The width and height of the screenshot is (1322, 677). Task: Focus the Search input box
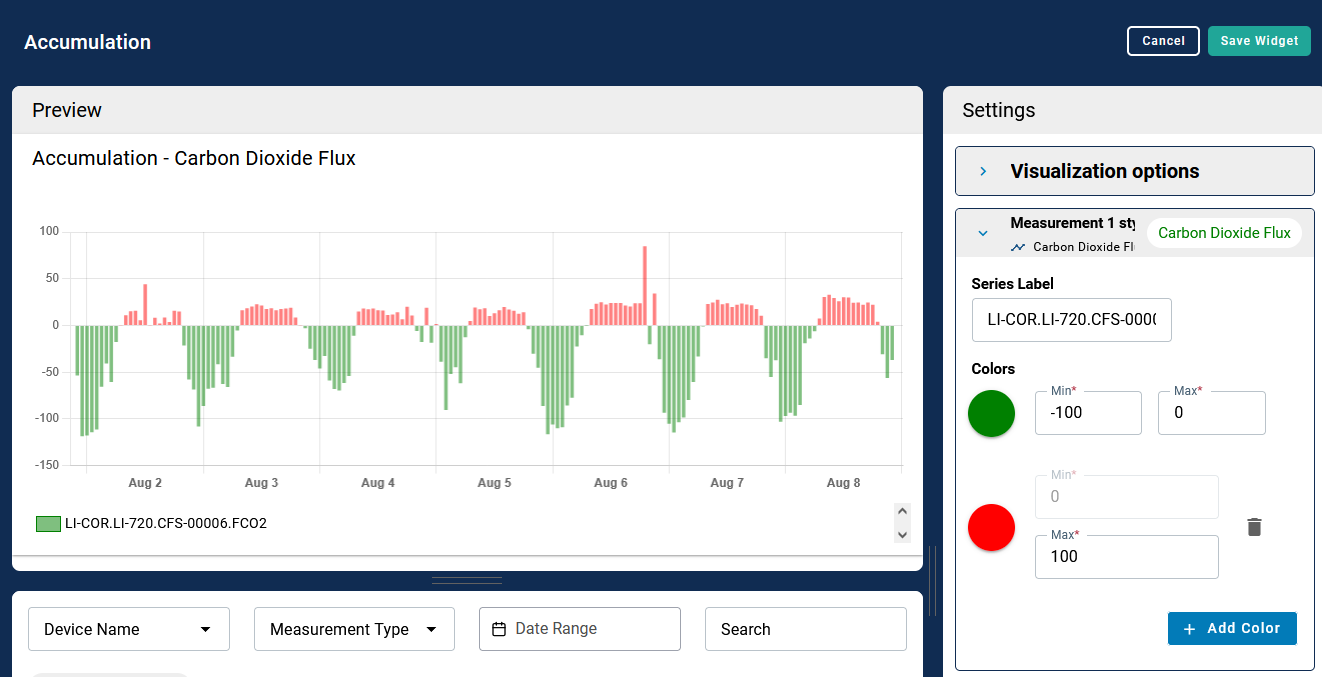click(x=805, y=629)
